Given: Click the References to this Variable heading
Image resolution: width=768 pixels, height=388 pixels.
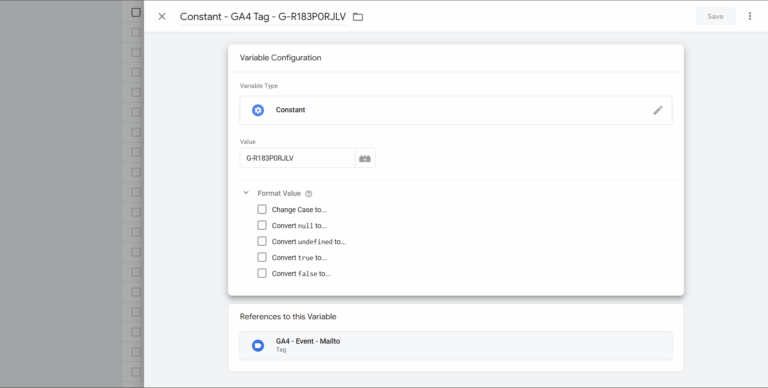Looking at the screenshot, I should click(288, 316).
